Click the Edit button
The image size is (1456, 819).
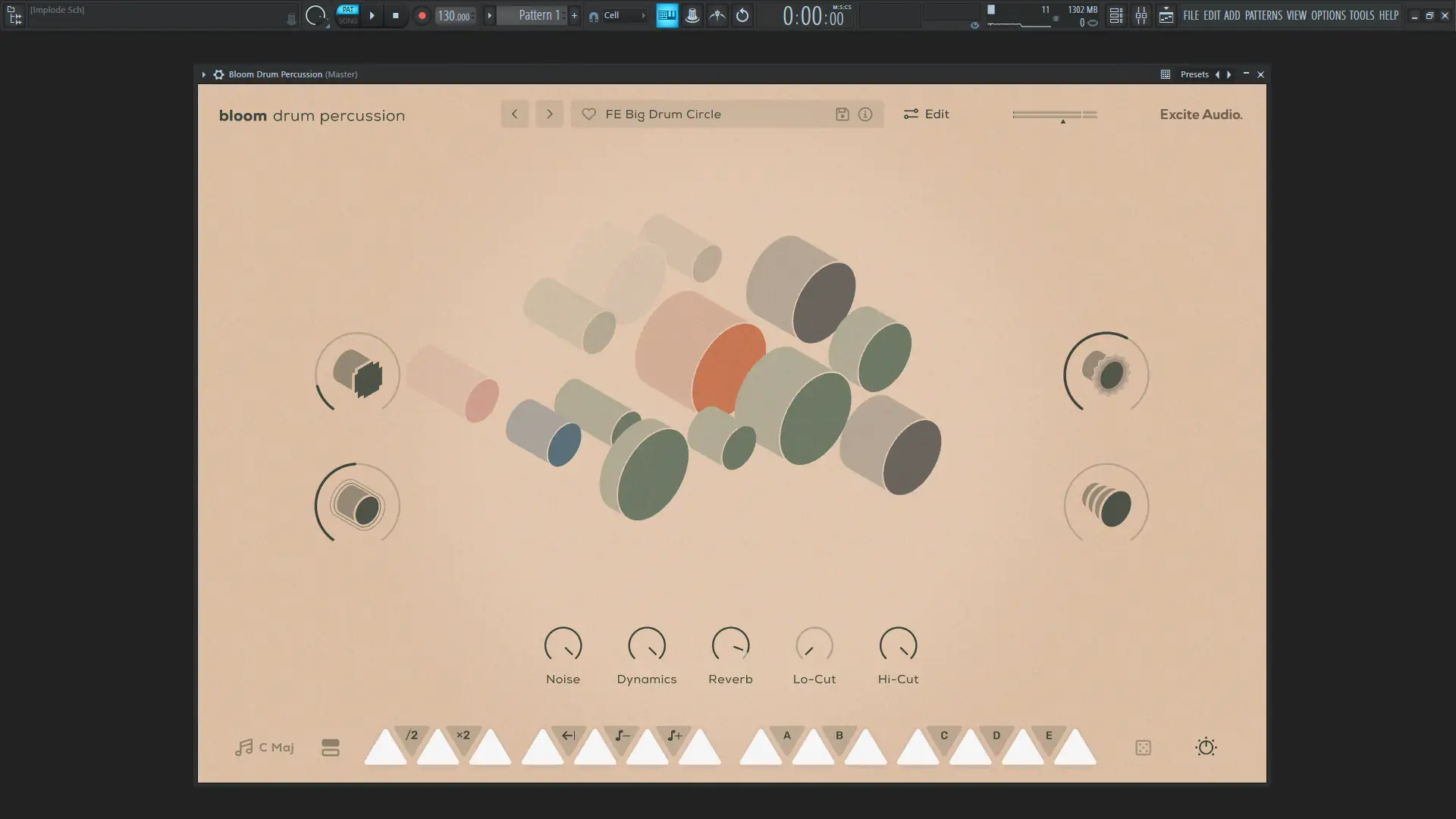[926, 115]
